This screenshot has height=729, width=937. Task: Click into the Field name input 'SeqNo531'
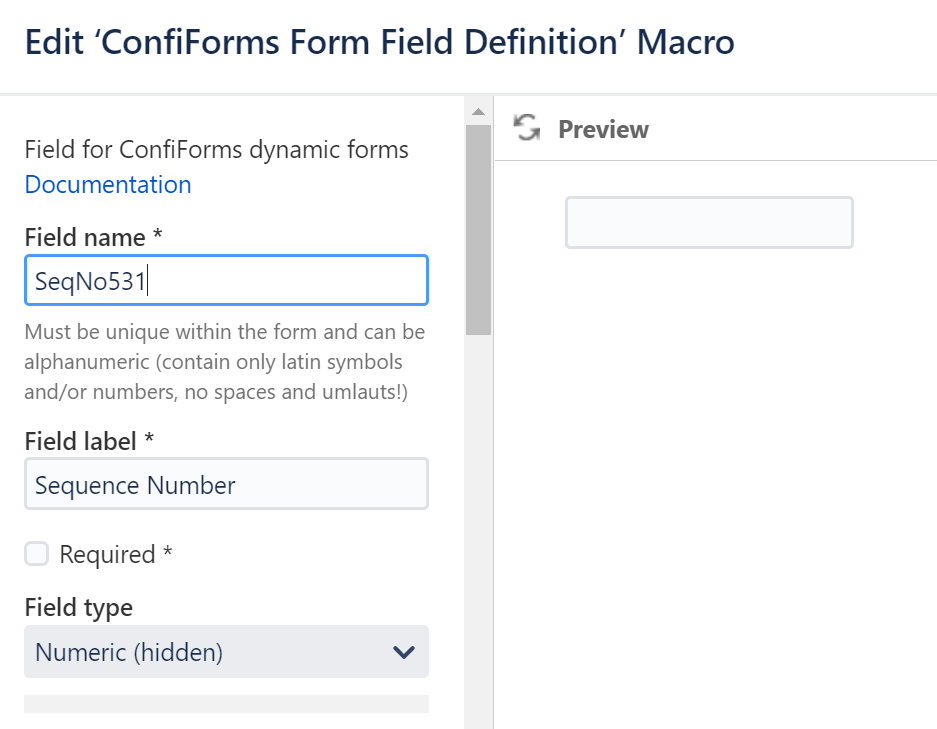pyautogui.click(x=226, y=281)
